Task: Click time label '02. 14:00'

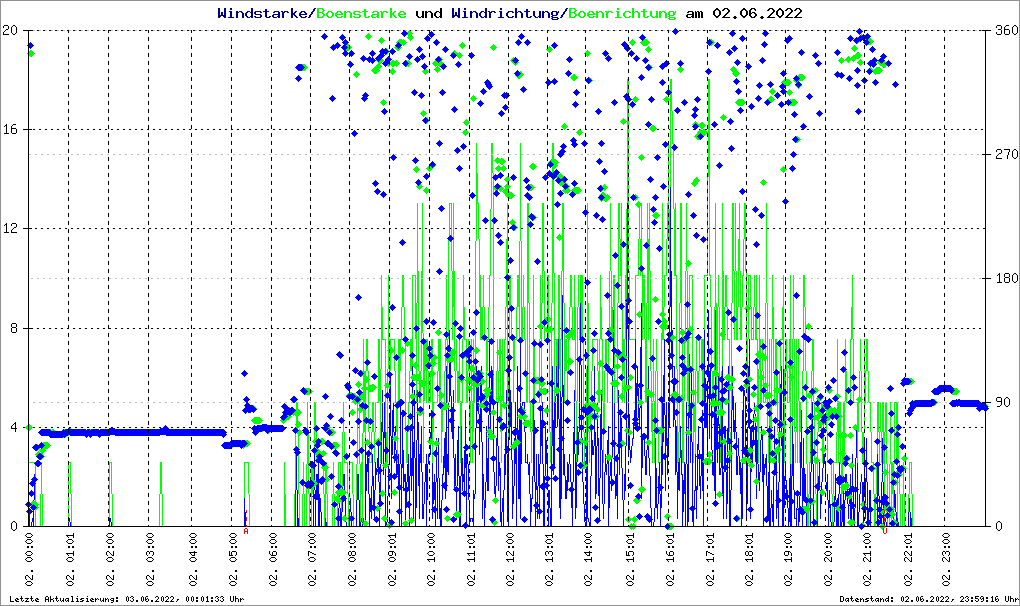Action: 588,559
